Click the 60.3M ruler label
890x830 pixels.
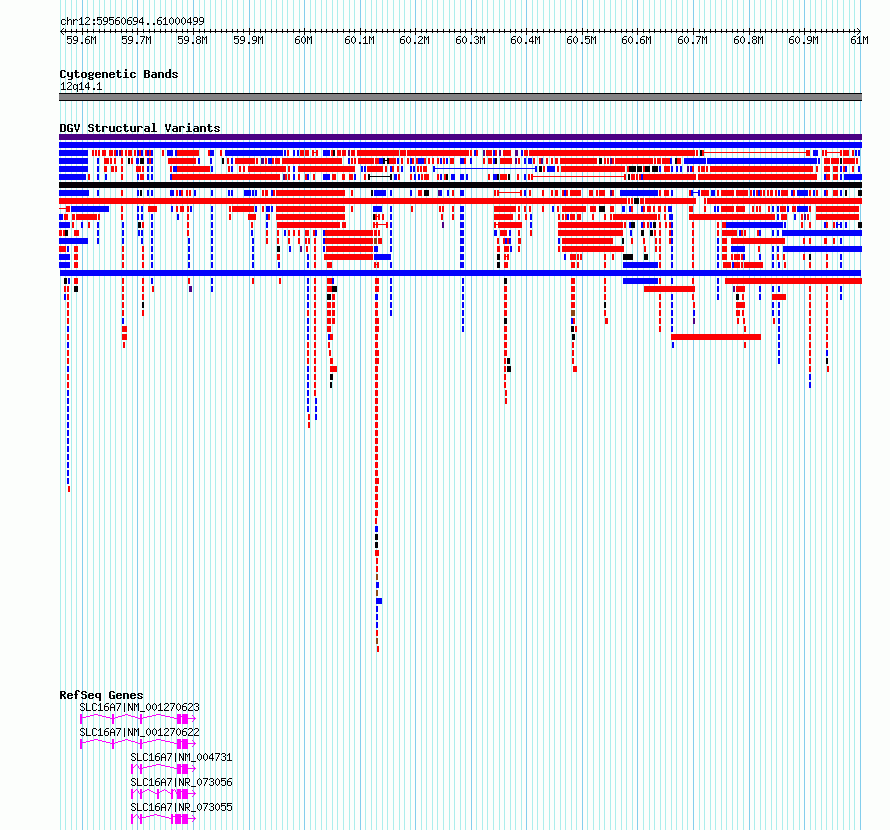click(x=471, y=40)
